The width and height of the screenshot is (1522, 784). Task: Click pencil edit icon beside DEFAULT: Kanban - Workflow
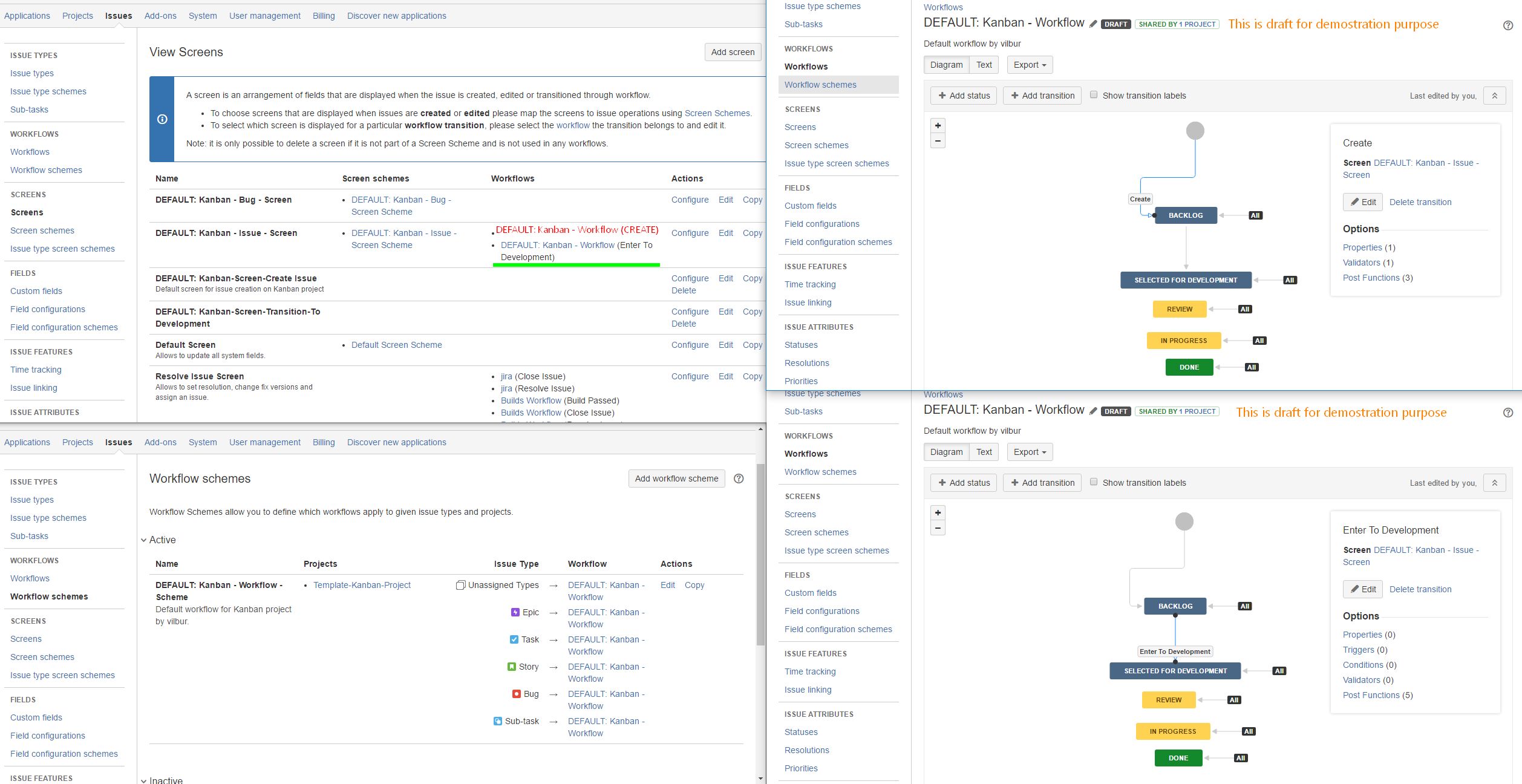click(1093, 23)
